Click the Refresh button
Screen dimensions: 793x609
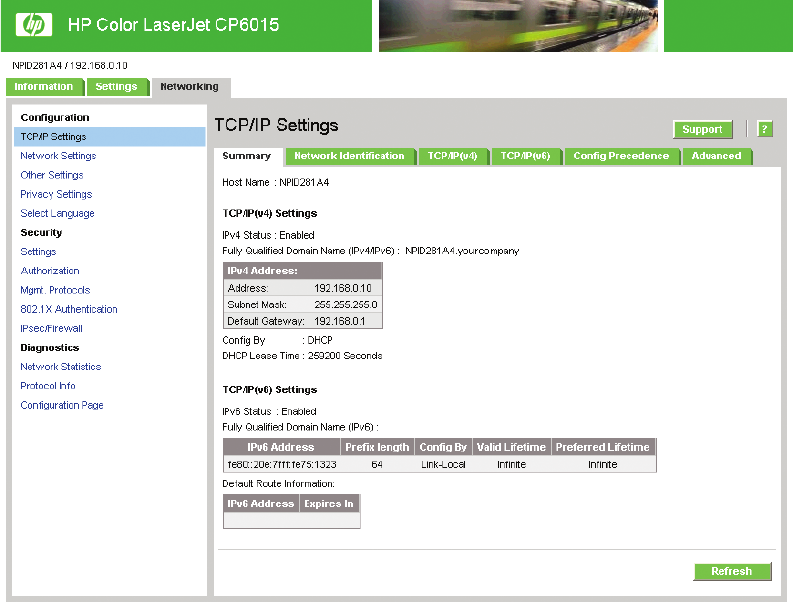point(732,571)
